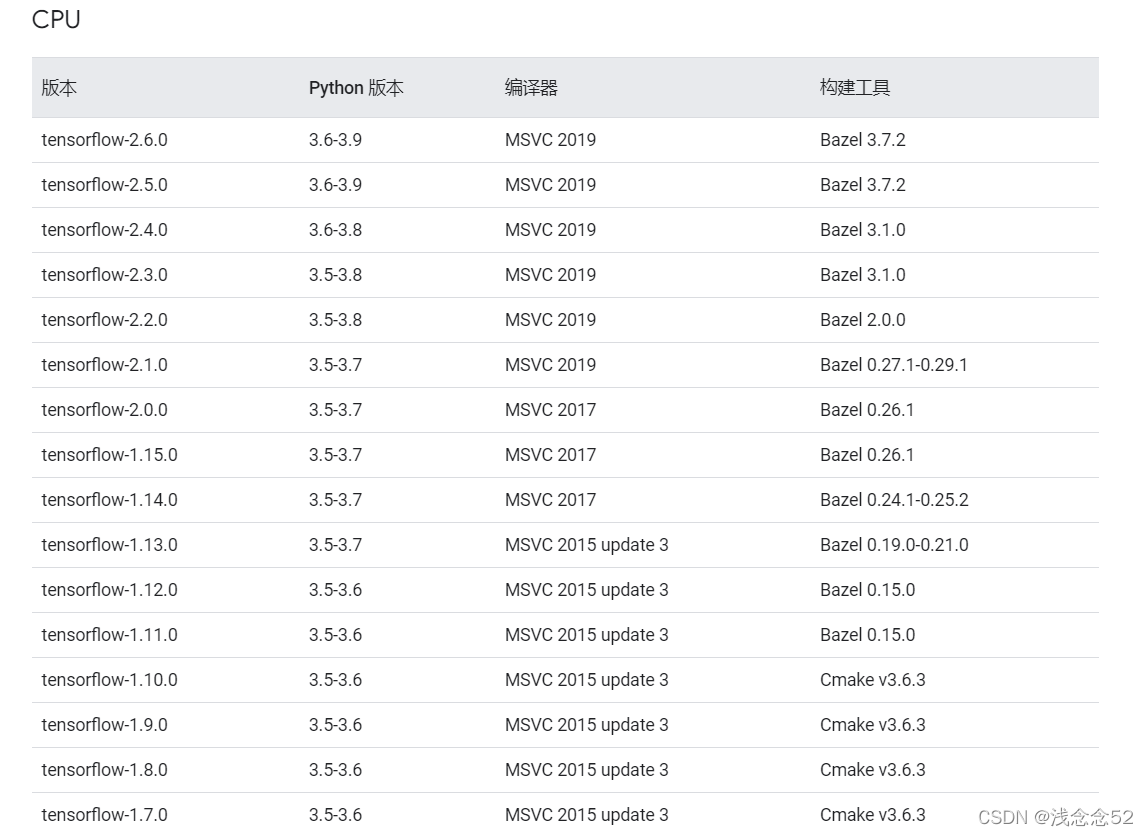This screenshot has height=836, width=1148.
Task: Click Bazel 0.15.0 in tensorflow-1.11.0 row
Action: point(868,635)
